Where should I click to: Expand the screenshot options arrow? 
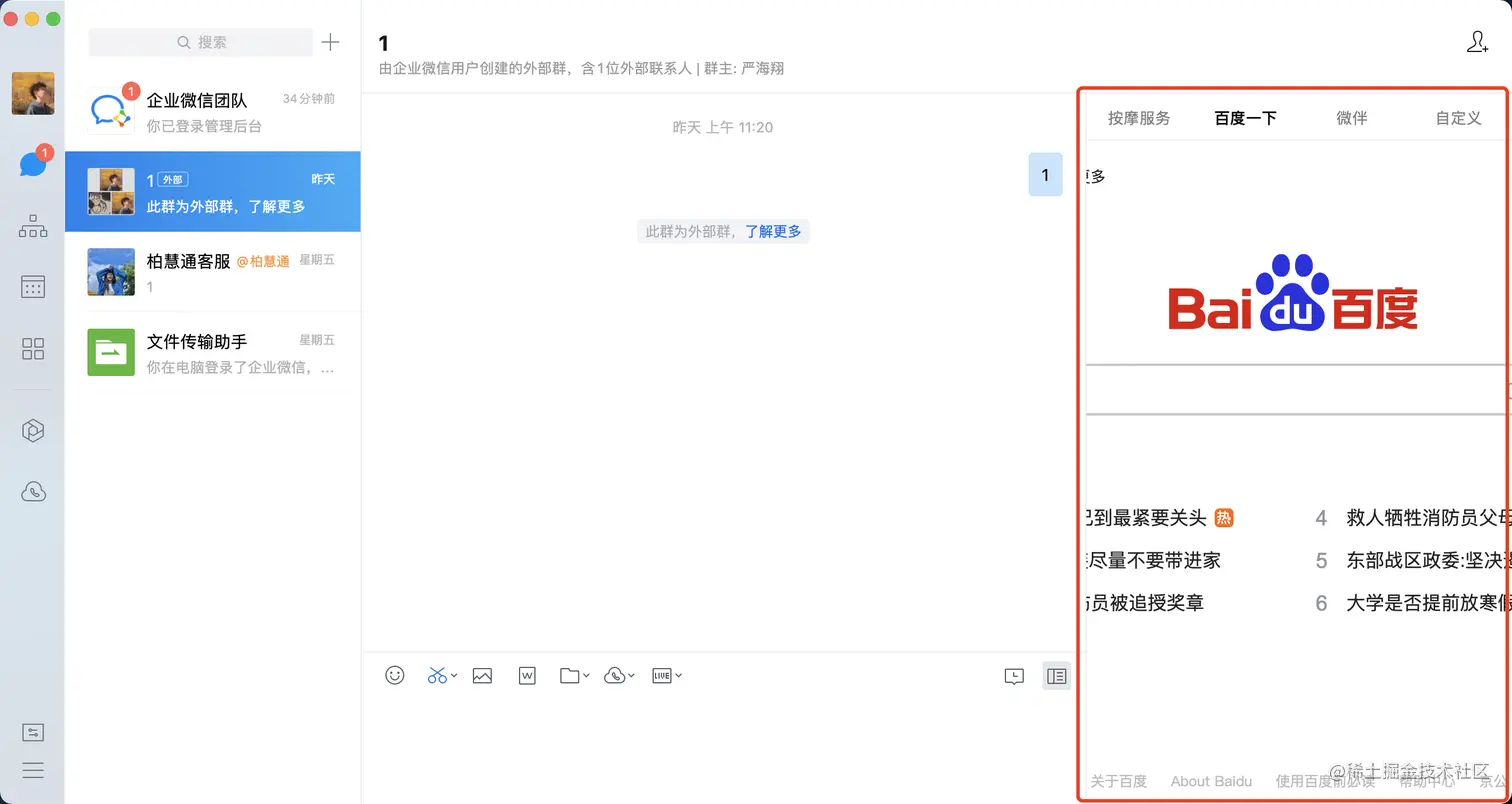[454, 676]
